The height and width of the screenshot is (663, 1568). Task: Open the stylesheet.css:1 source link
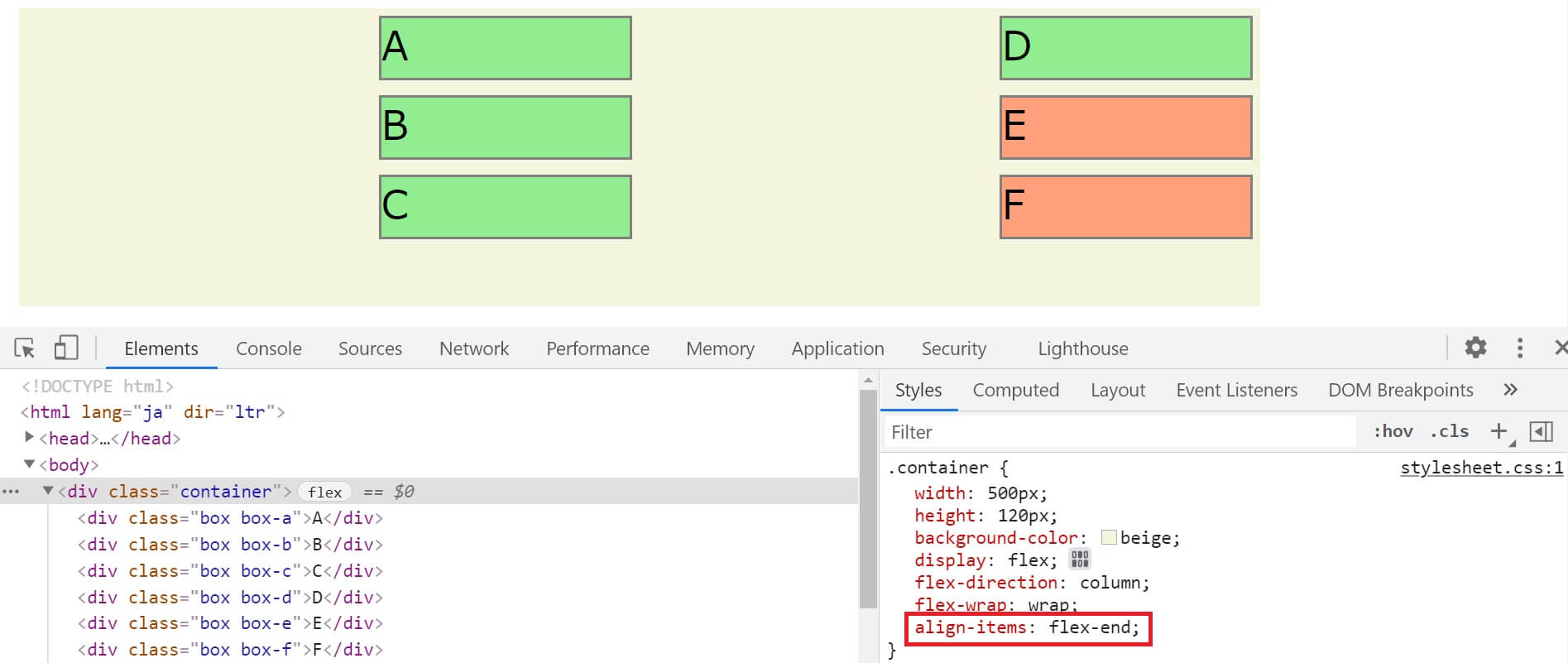click(x=1481, y=468)
